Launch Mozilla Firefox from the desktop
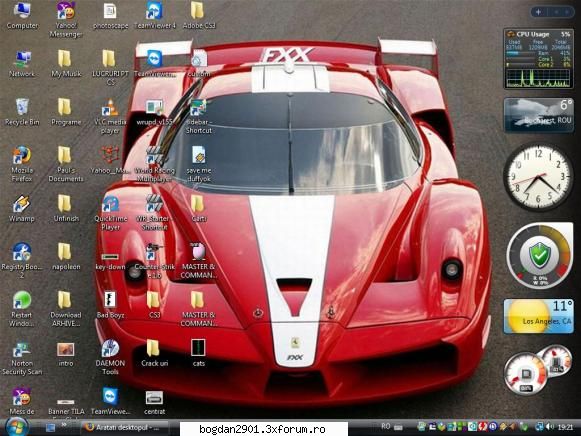Screen dimensions: 581x436 click(x=22, y=164)
